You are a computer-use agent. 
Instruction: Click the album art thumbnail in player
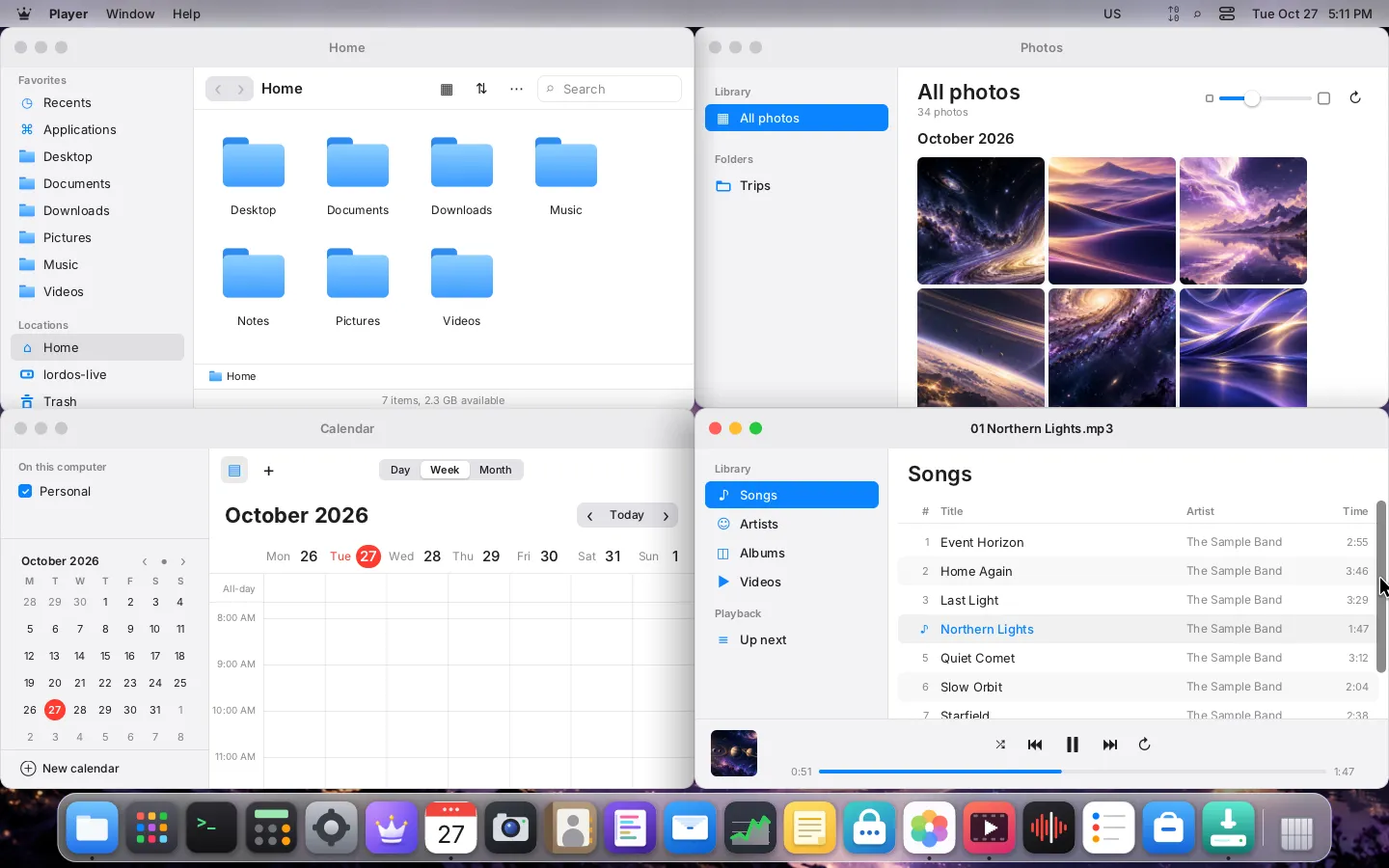734,753
